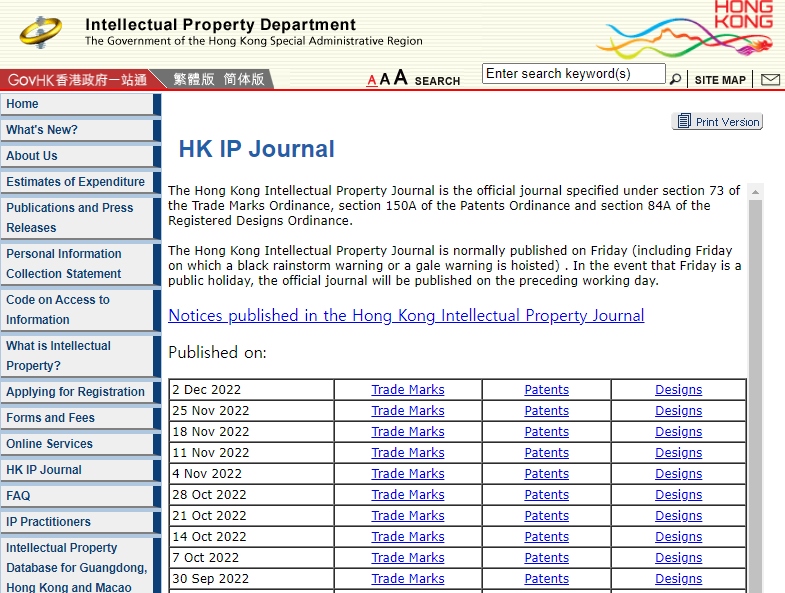Open Notices published in the Journal link
The height and width of the screenshot is (593, 785).
tap(406, 316)
